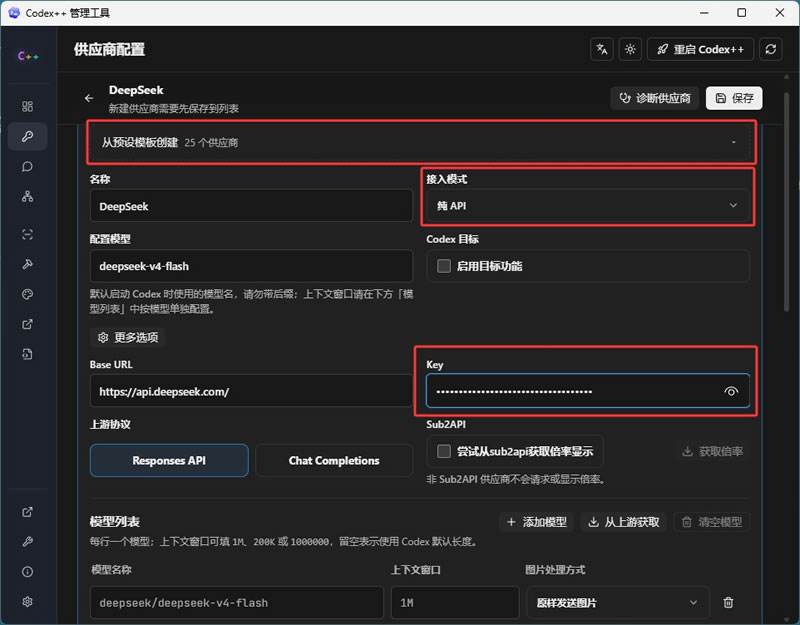Open the hammer tool icon in sidebar
The width and height of the screenshot is (800, 625).
(28, 264)
